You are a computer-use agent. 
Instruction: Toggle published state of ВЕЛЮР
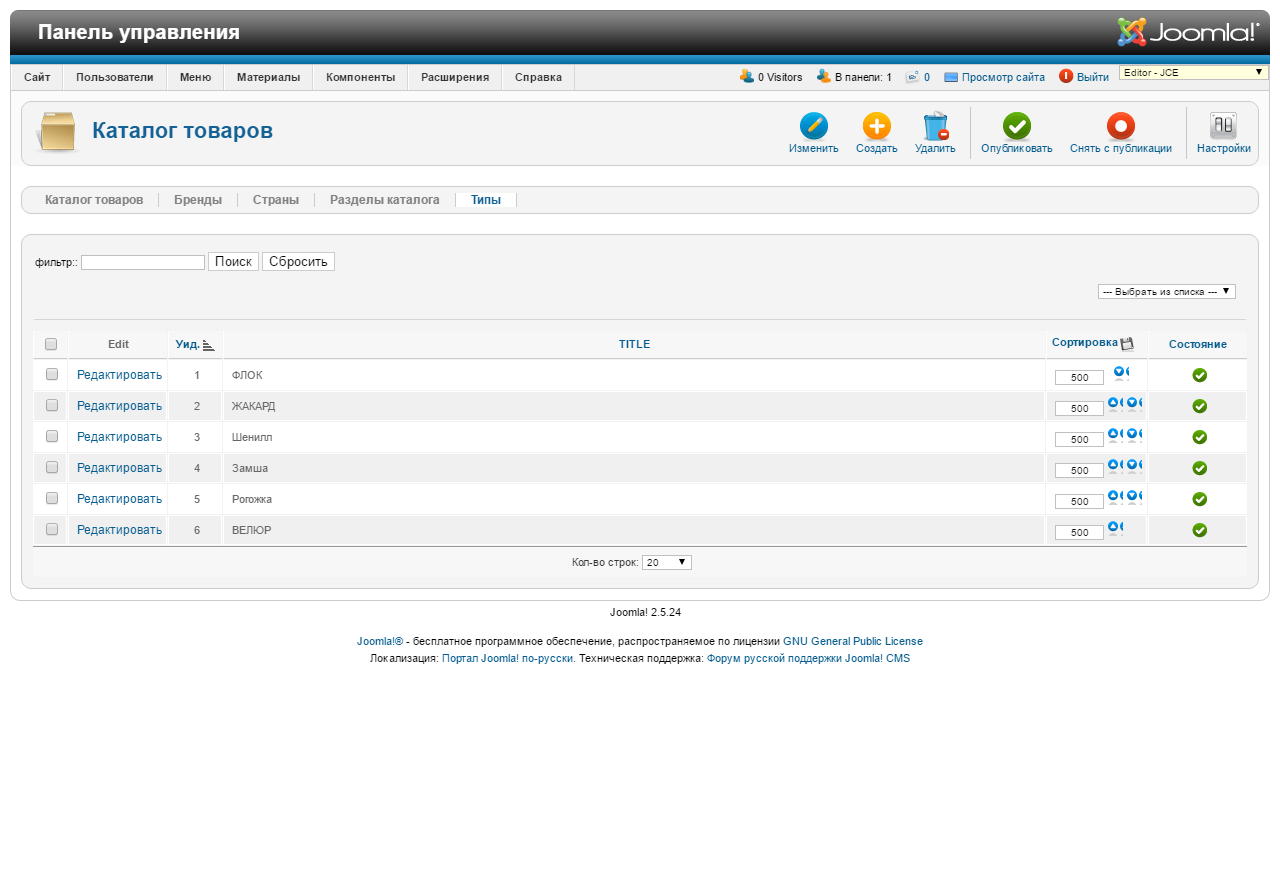pos(1200,530)
